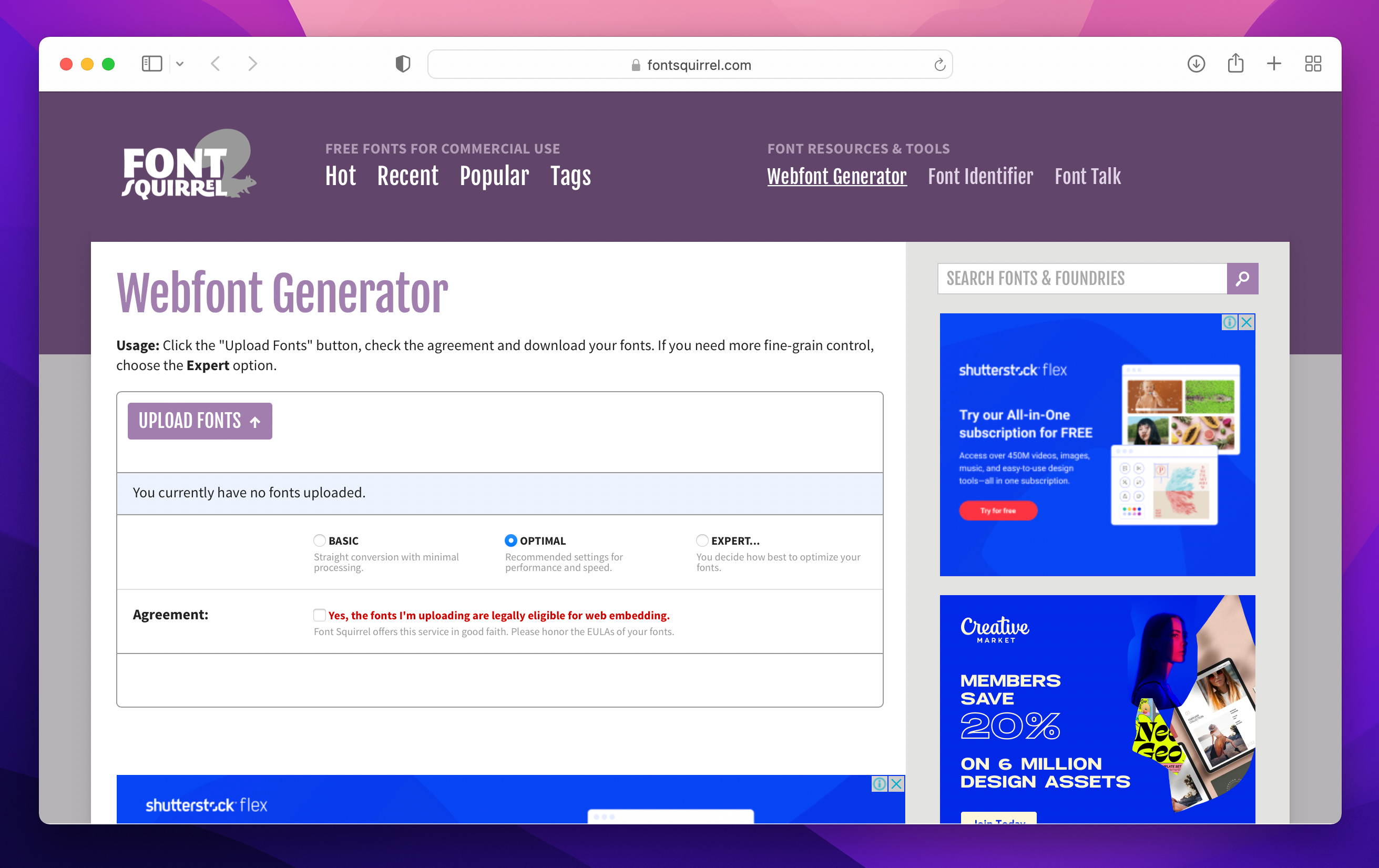Click the search magnifier icon in Search Fonts box
The height and width of the screenshot is (868, 1379).
[1242, 279]
